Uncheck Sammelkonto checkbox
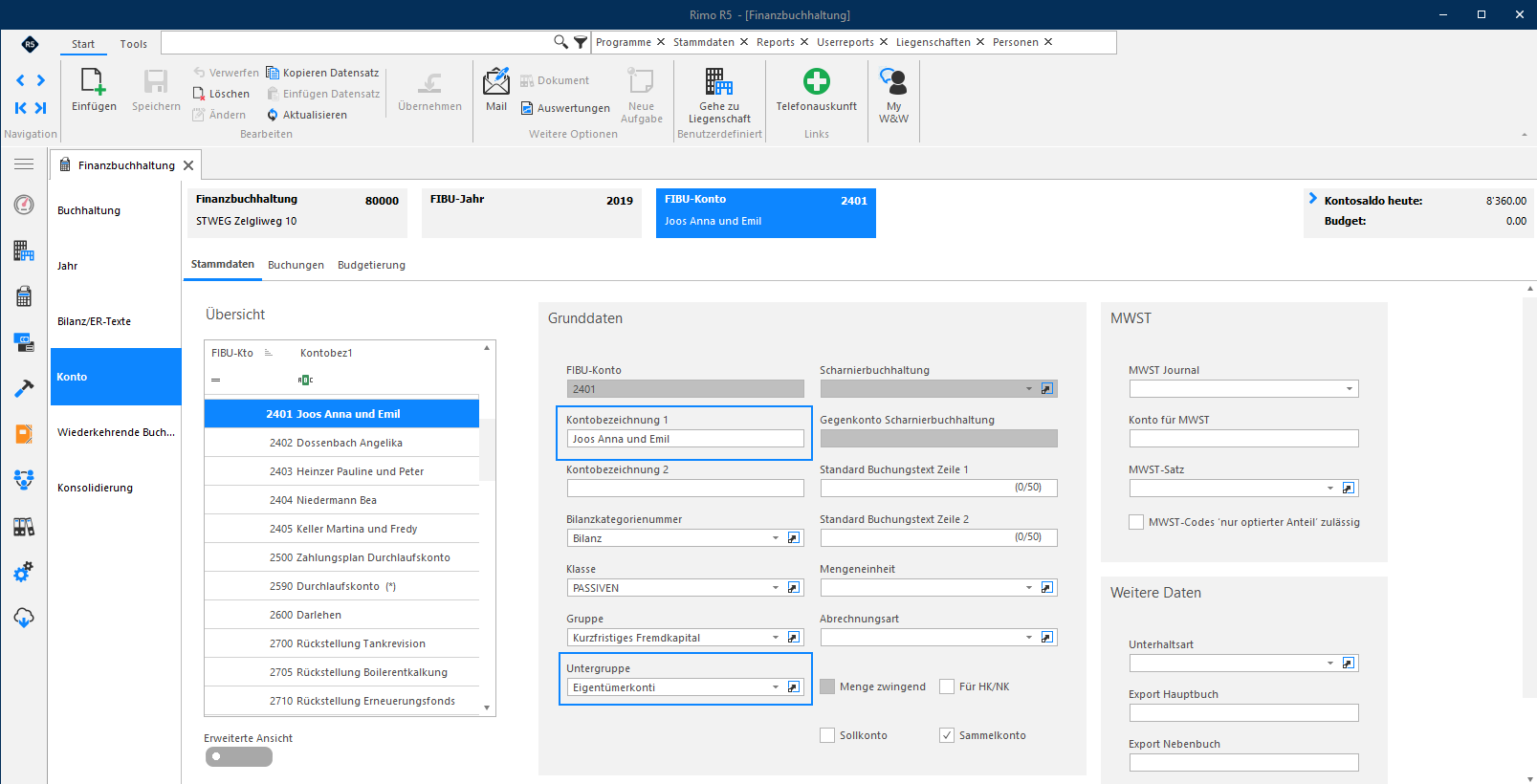This screenshot has height=784, width=1537. pyautogui.click(x=947, y=735)
